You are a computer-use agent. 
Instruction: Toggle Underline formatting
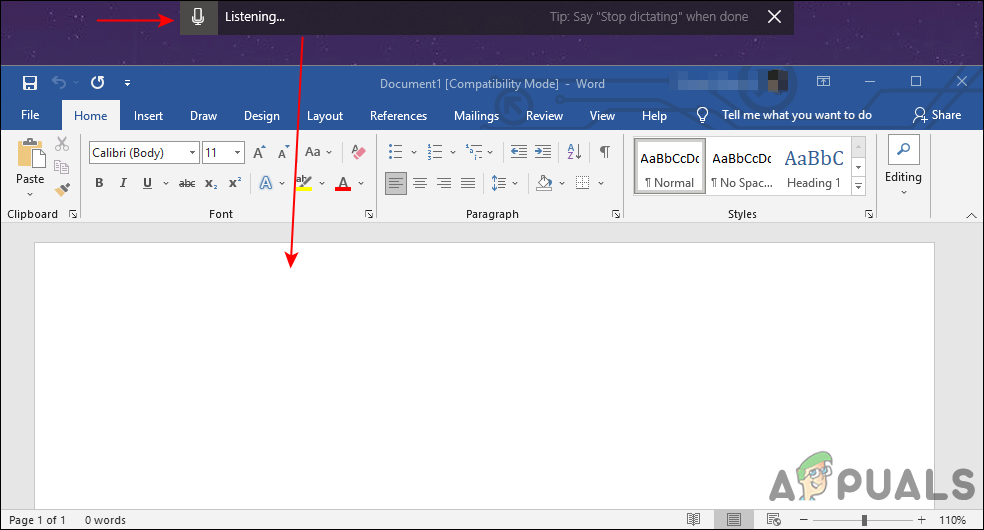click(x=147, y=183)
